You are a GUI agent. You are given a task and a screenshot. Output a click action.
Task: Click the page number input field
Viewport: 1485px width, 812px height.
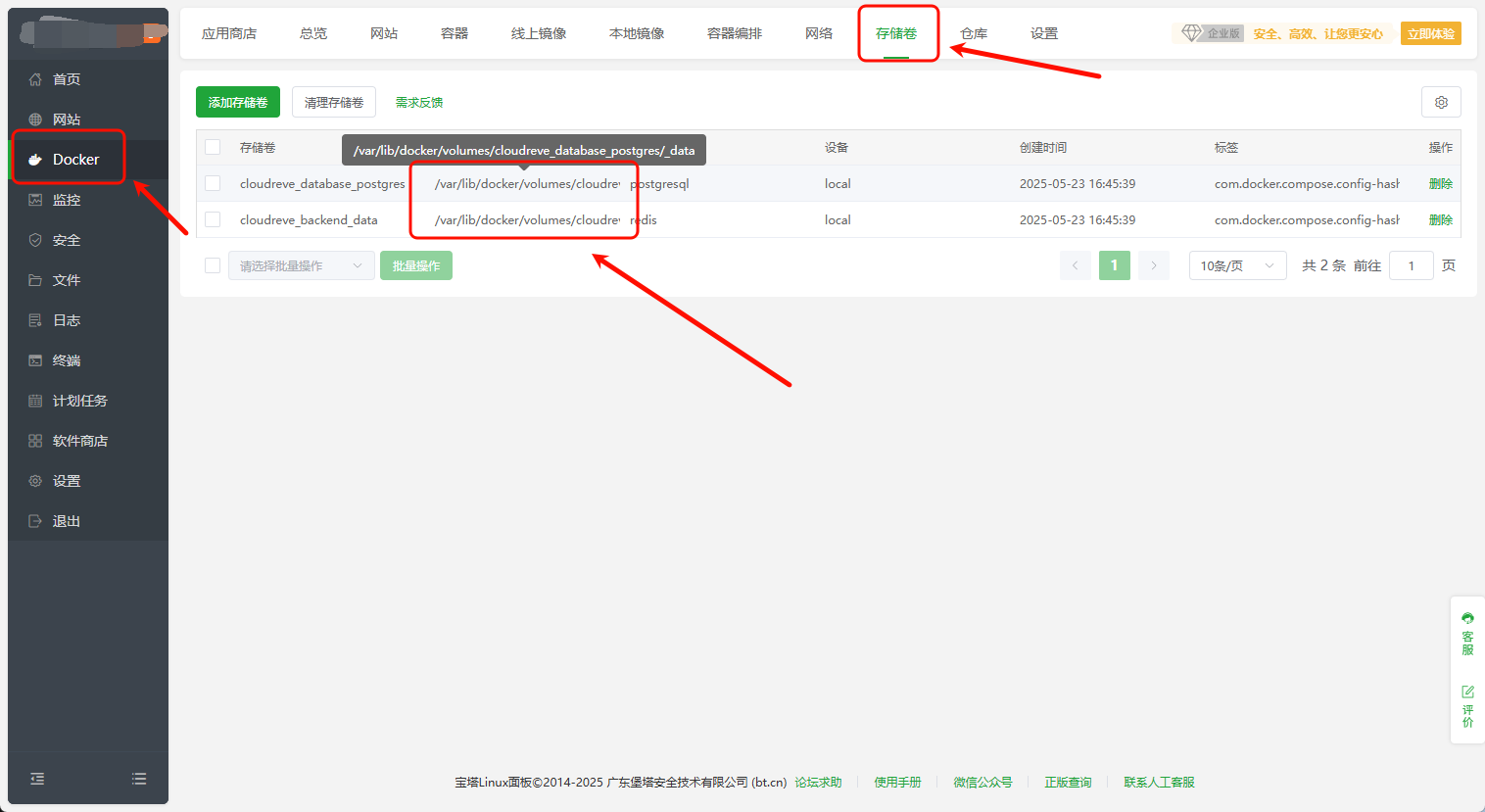pyautogui.click(x=1411, y=265)
